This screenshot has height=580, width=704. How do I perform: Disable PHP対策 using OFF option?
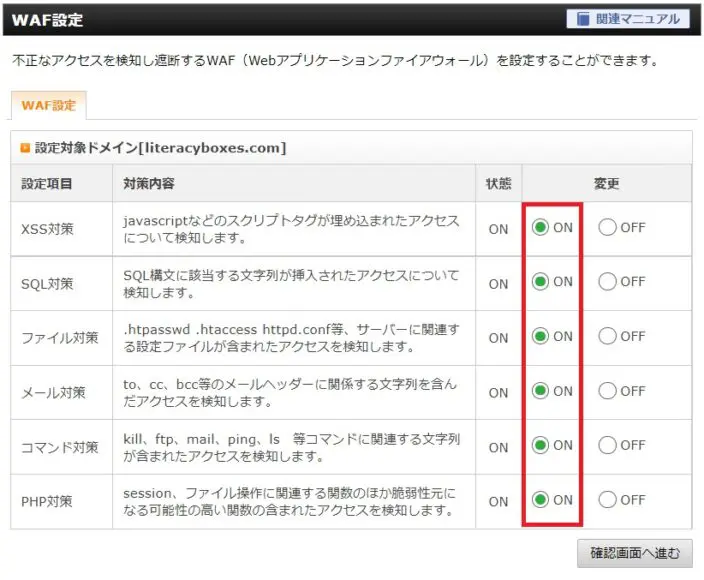click(x=607, y=500)
